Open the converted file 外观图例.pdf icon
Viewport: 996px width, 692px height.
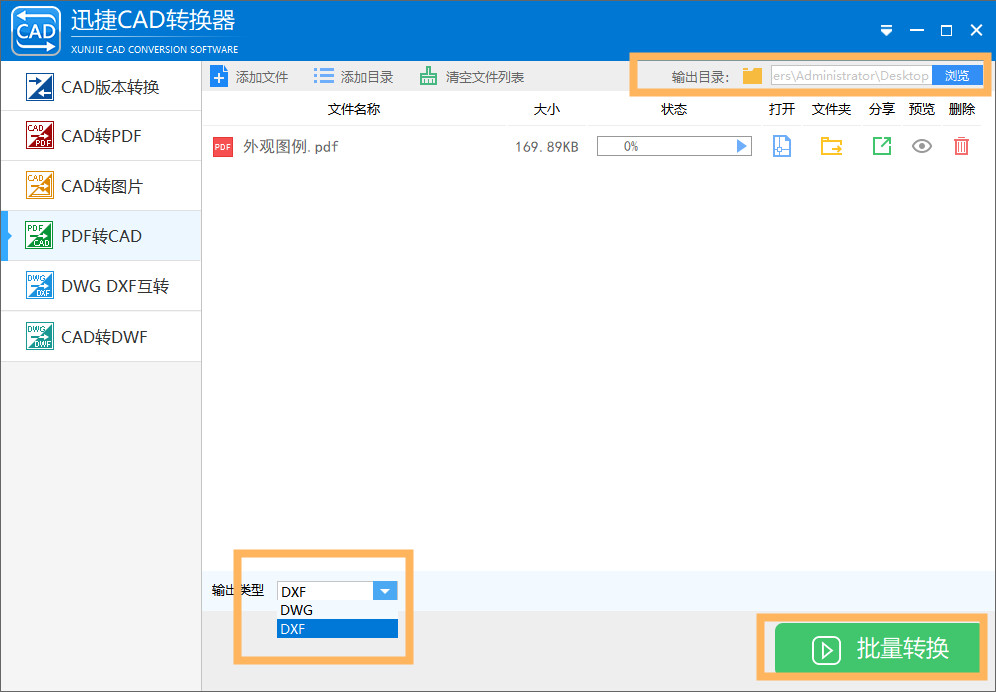point(782,146)
